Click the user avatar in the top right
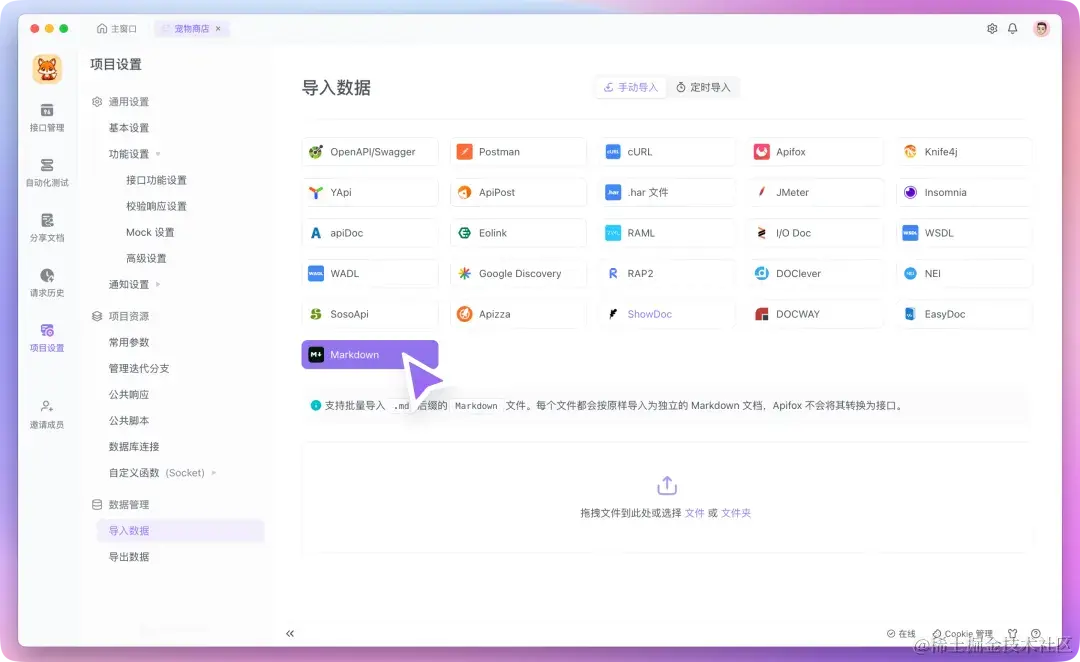This screenshot has height=662, width=1080. coord(1041,28)
